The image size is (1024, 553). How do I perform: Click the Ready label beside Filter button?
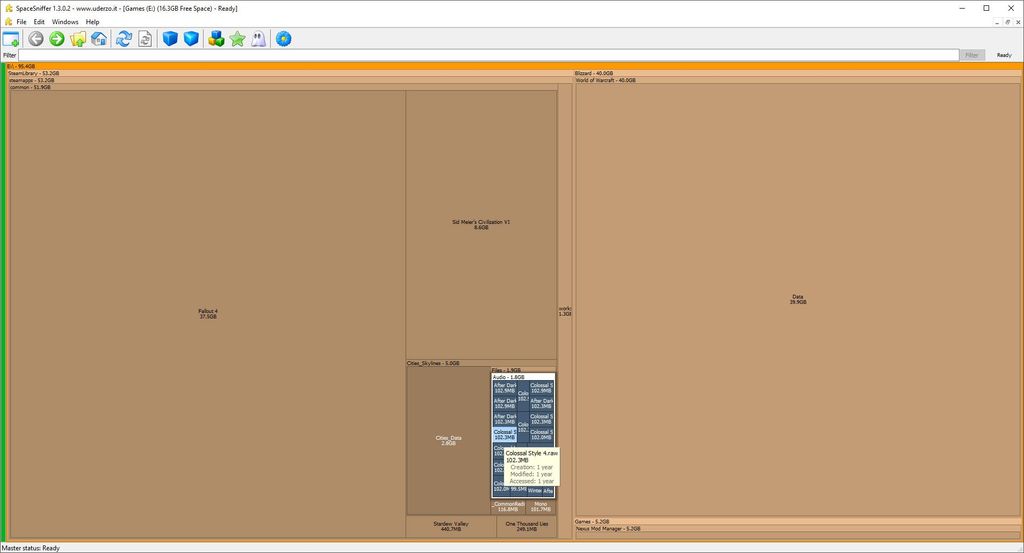[1004, 55]
